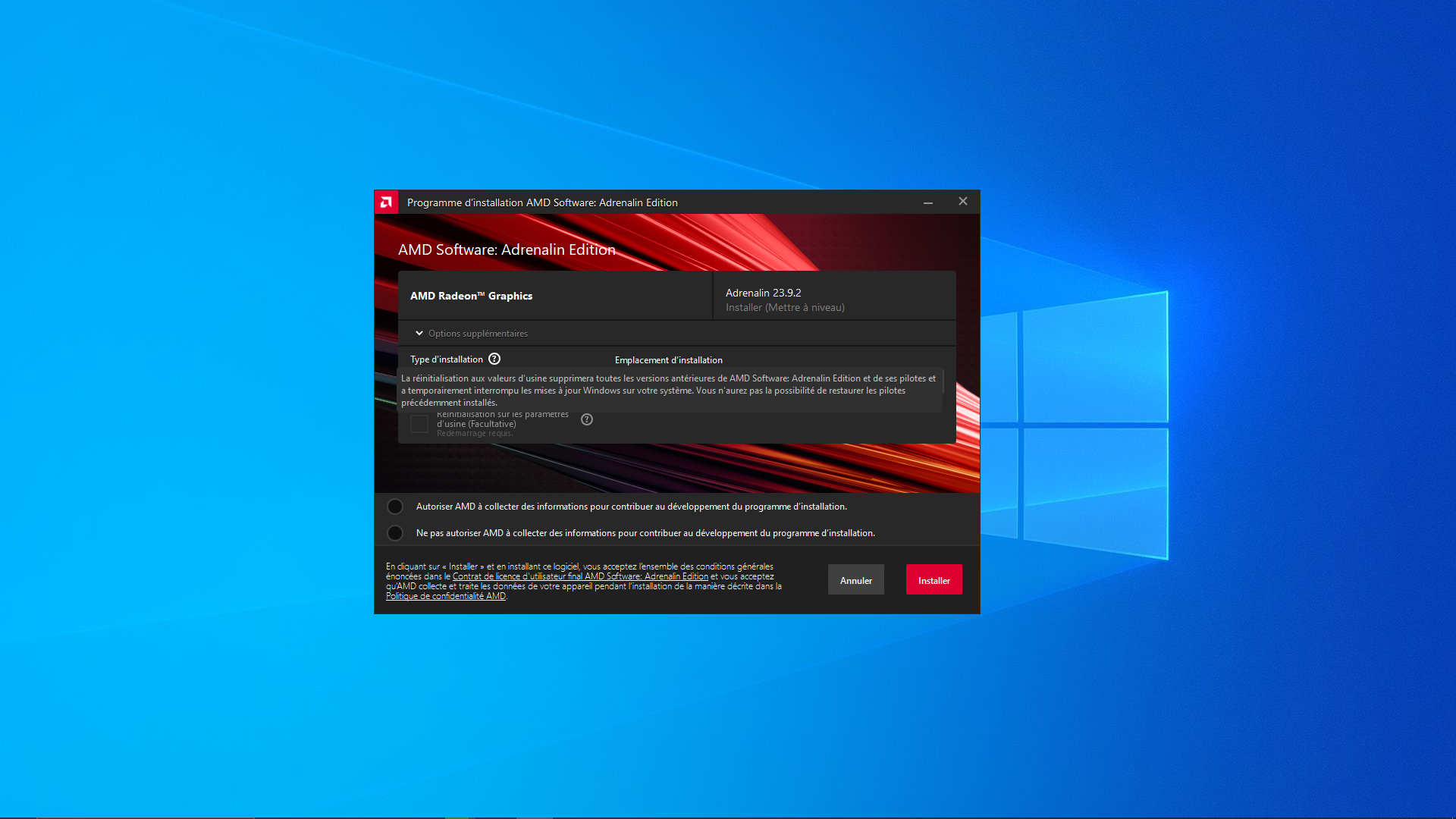The width and height of the screenshot is (1456, 819).
Task: Open the Politique de confidentialité AMD link
Action: point(446,596)
